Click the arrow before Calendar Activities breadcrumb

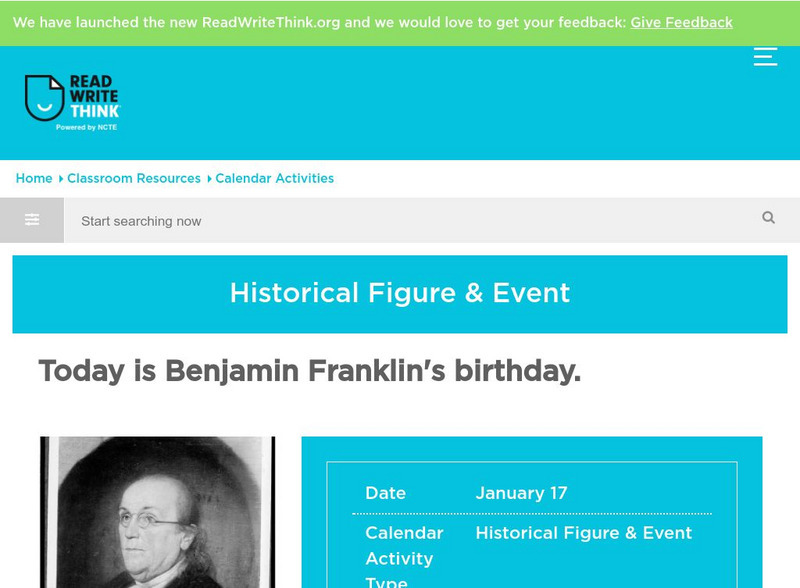[209, 179]
